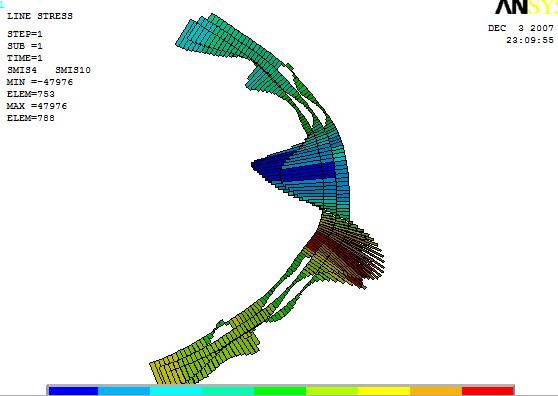Select the MIN =-47976 value
The image size is (558, 396).
point(40,82)
